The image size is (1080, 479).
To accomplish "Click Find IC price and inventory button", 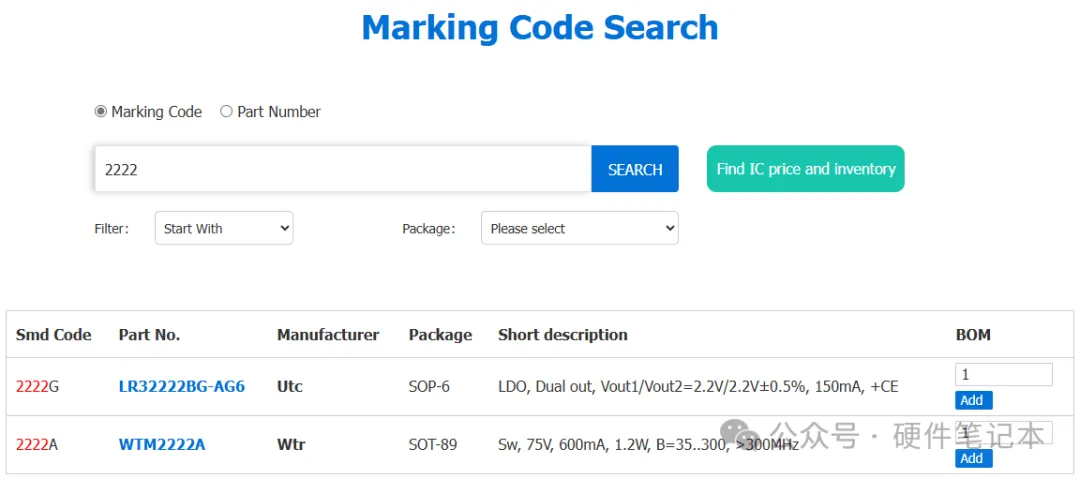I will (805, 169).
